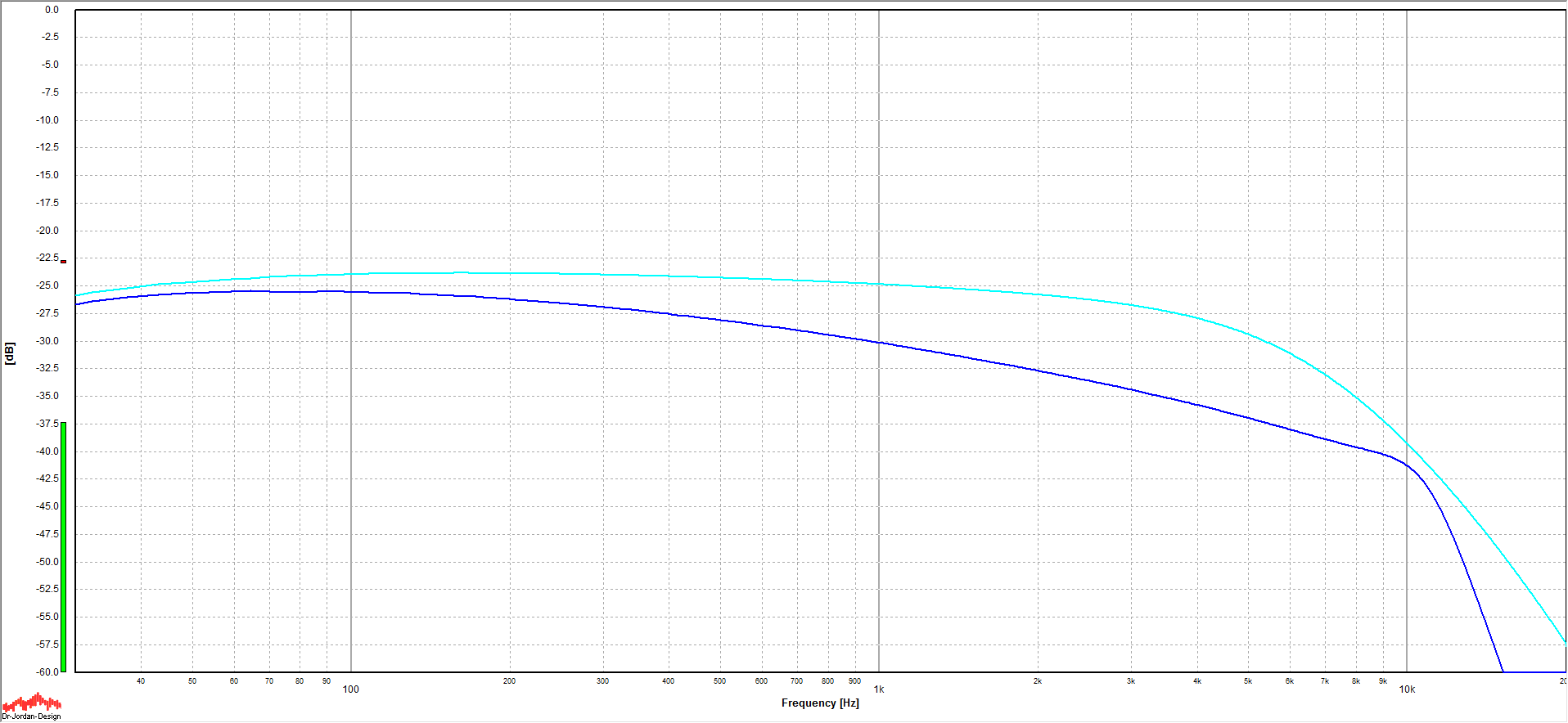
Task: Click the cyan curve at the 1k line
Action: coord(879,284)
